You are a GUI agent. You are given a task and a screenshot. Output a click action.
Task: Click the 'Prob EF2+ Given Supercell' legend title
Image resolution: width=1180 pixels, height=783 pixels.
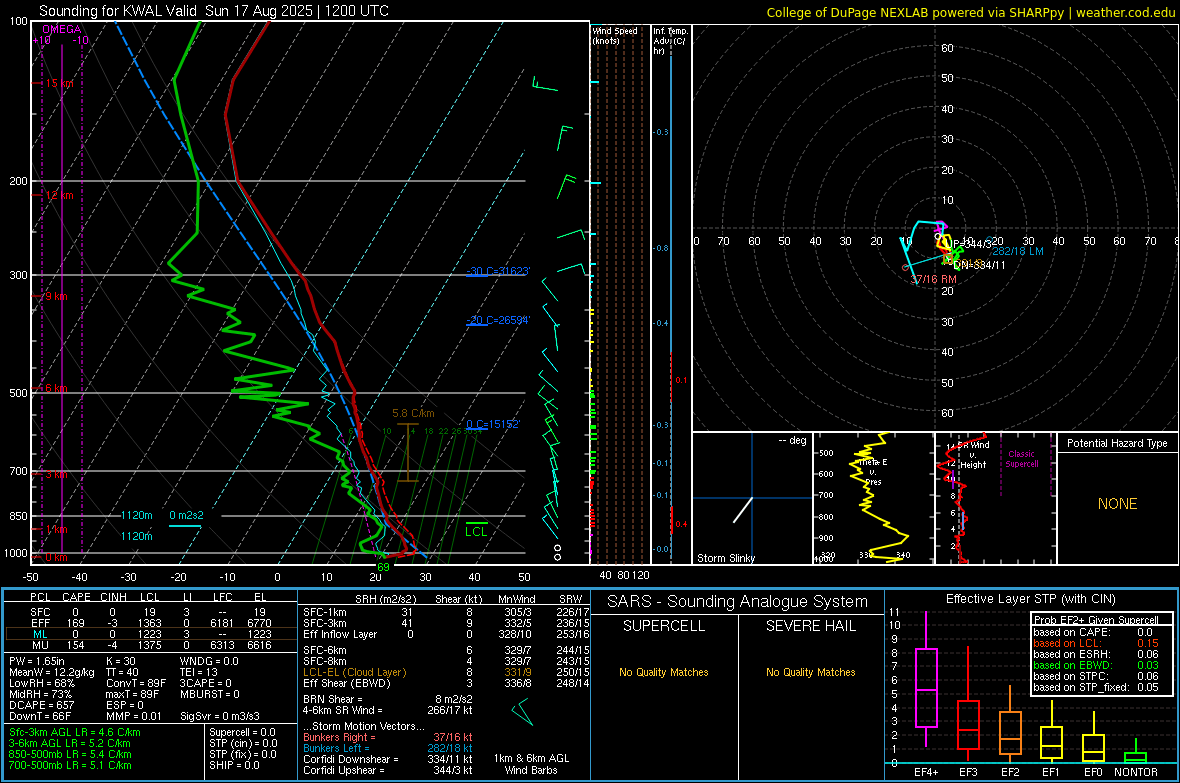pyautogui.click(x=1096, y=620)
